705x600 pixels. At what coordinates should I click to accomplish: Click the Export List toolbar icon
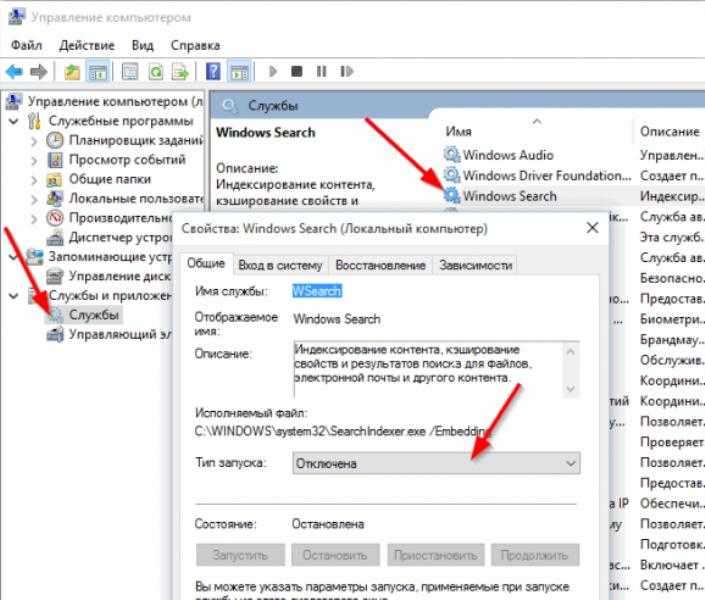click(180, 72)
